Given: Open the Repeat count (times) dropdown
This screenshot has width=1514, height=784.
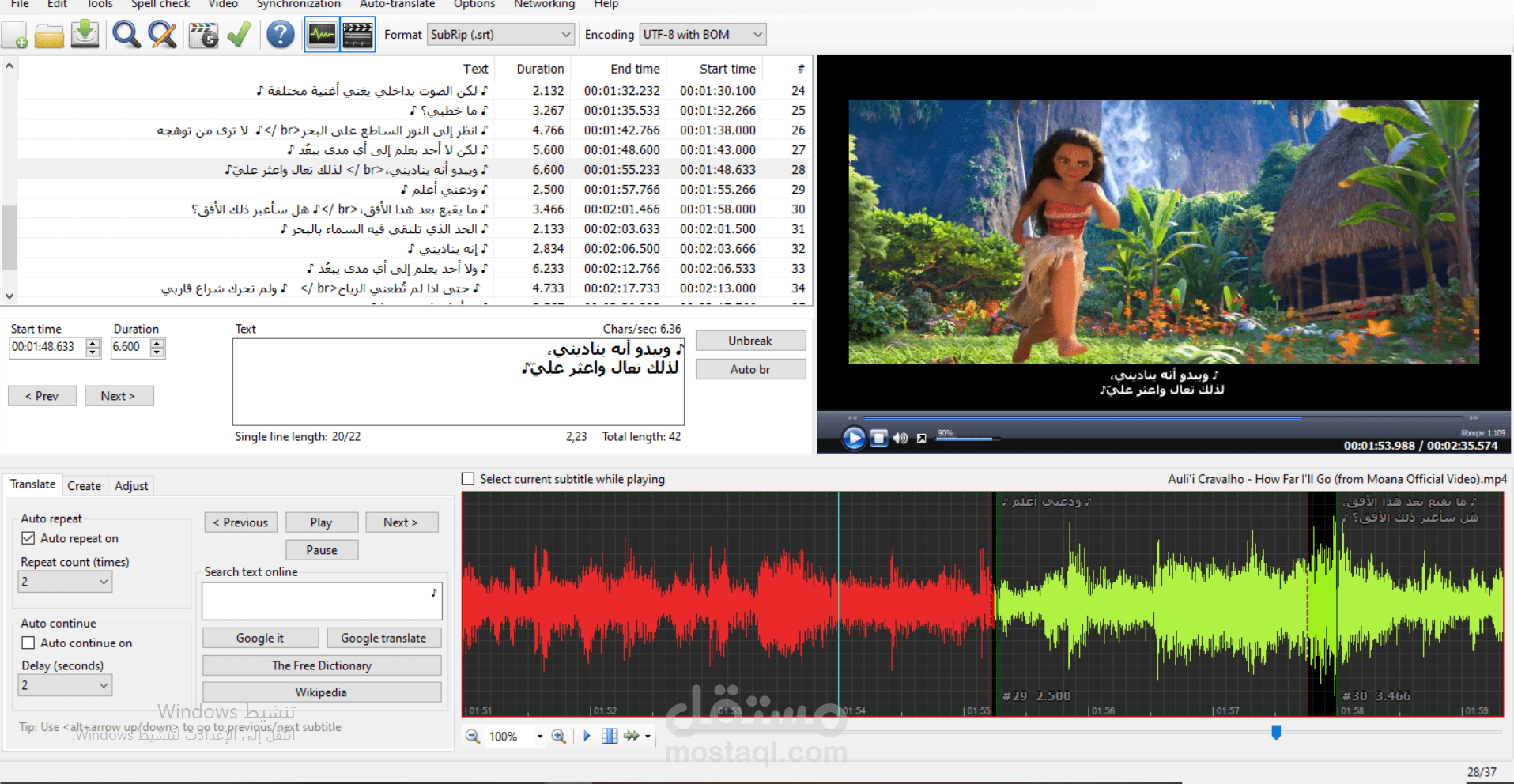Looking at the screenshot, I should tap(65, 582).
